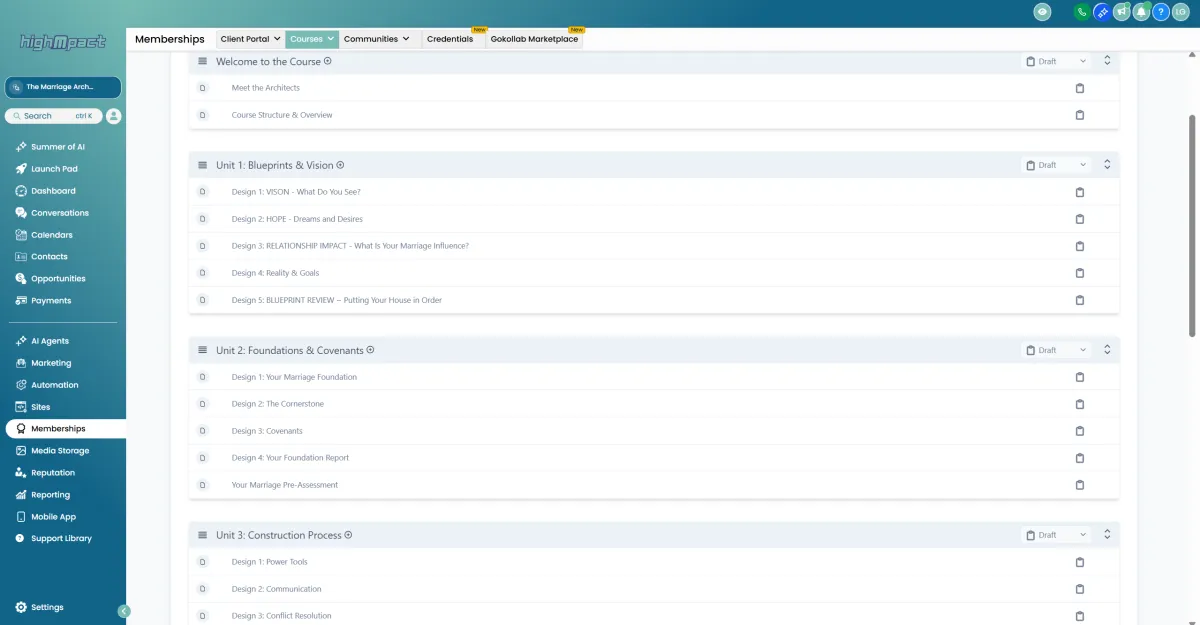Open Launch Pad in the sidebar
The height and width of the screenshot is (625, 1200).
point(54,169)
